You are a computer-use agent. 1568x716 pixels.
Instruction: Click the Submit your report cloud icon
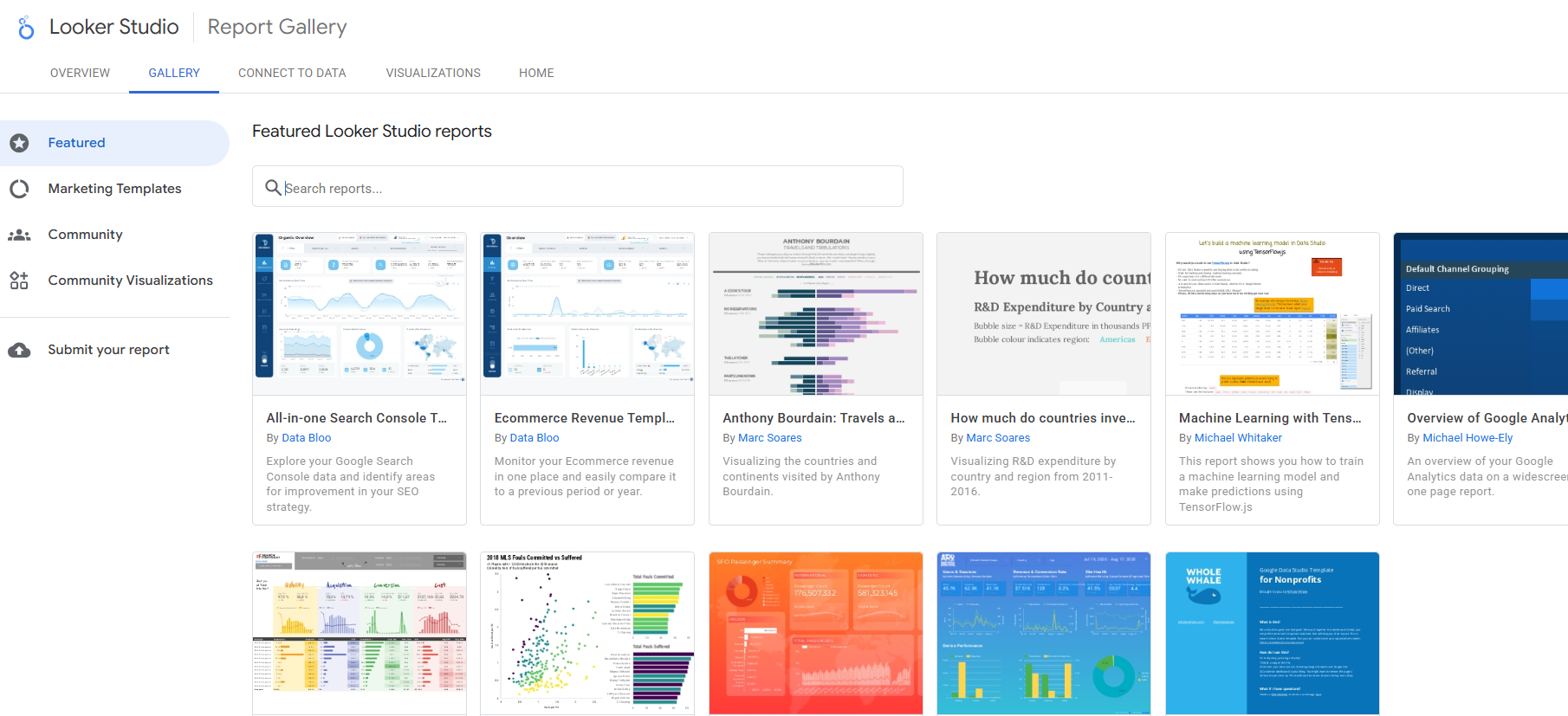19,350
